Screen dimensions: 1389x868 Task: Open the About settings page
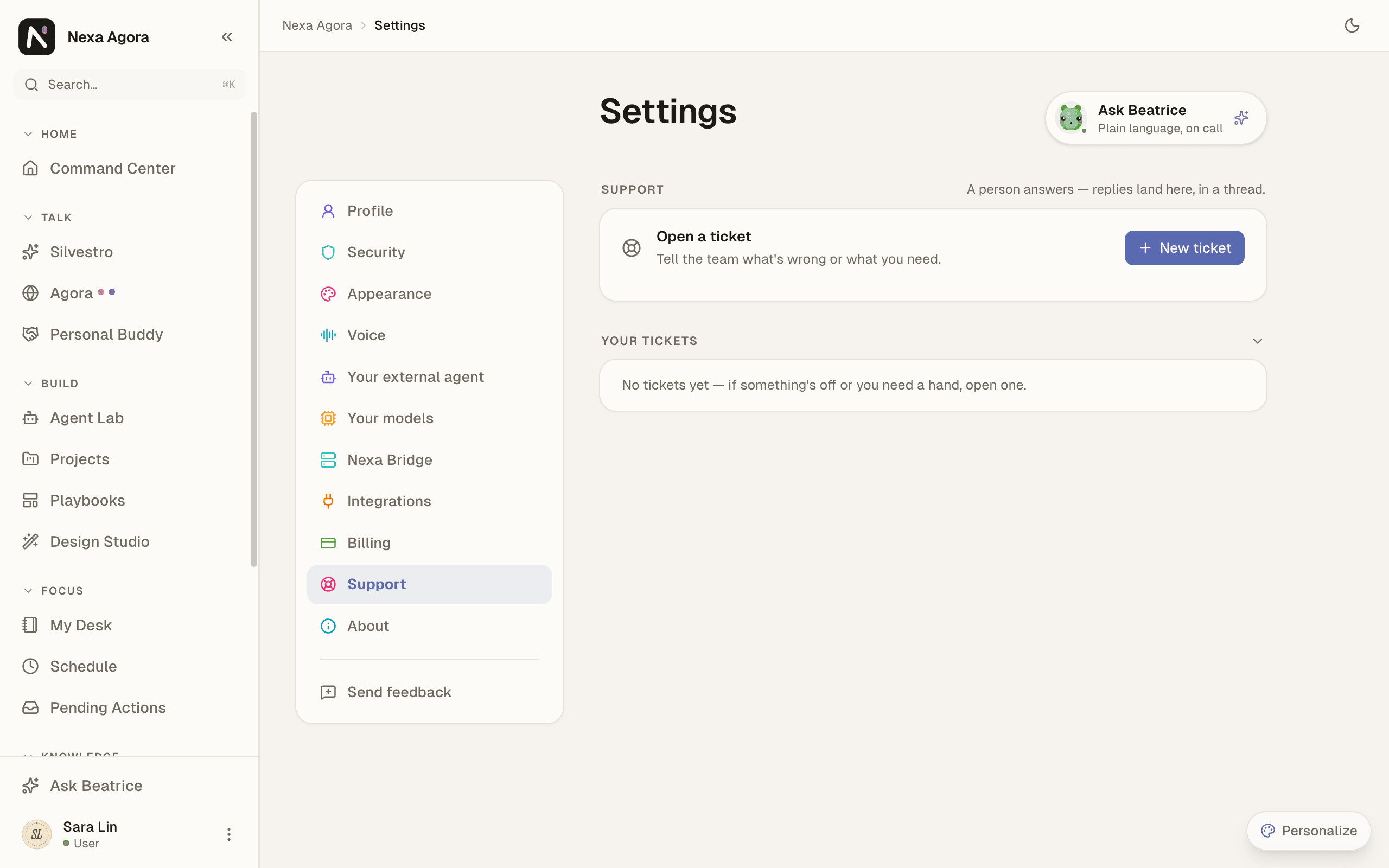(429, 626)
